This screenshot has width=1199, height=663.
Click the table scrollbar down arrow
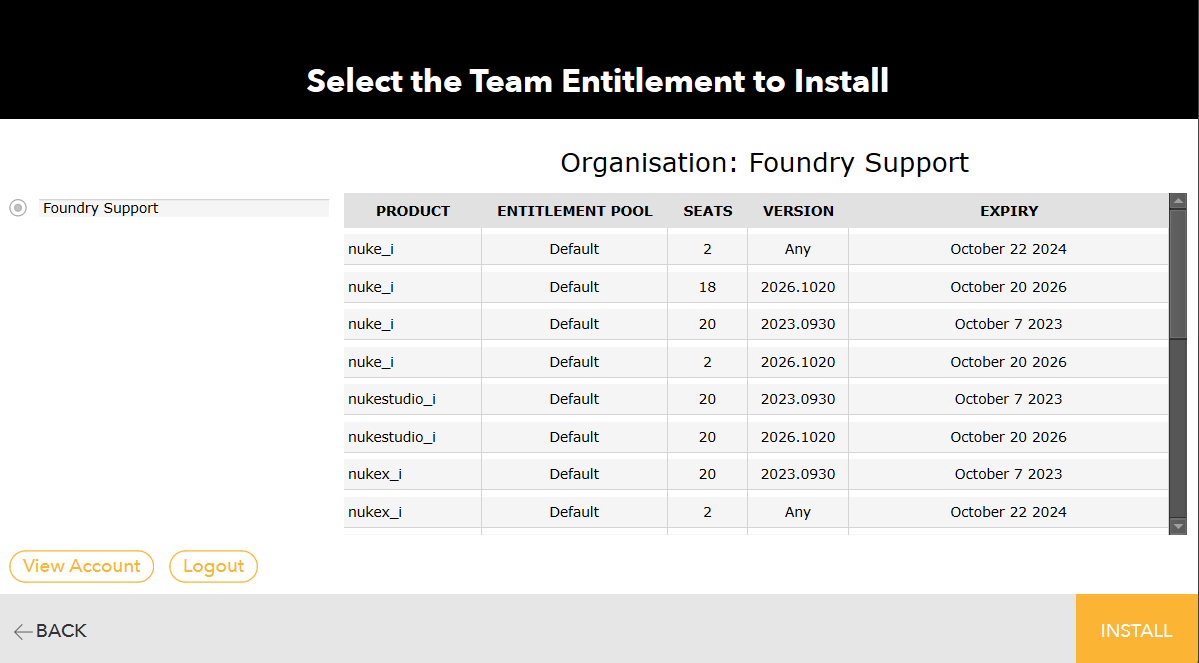point(1178,526)
